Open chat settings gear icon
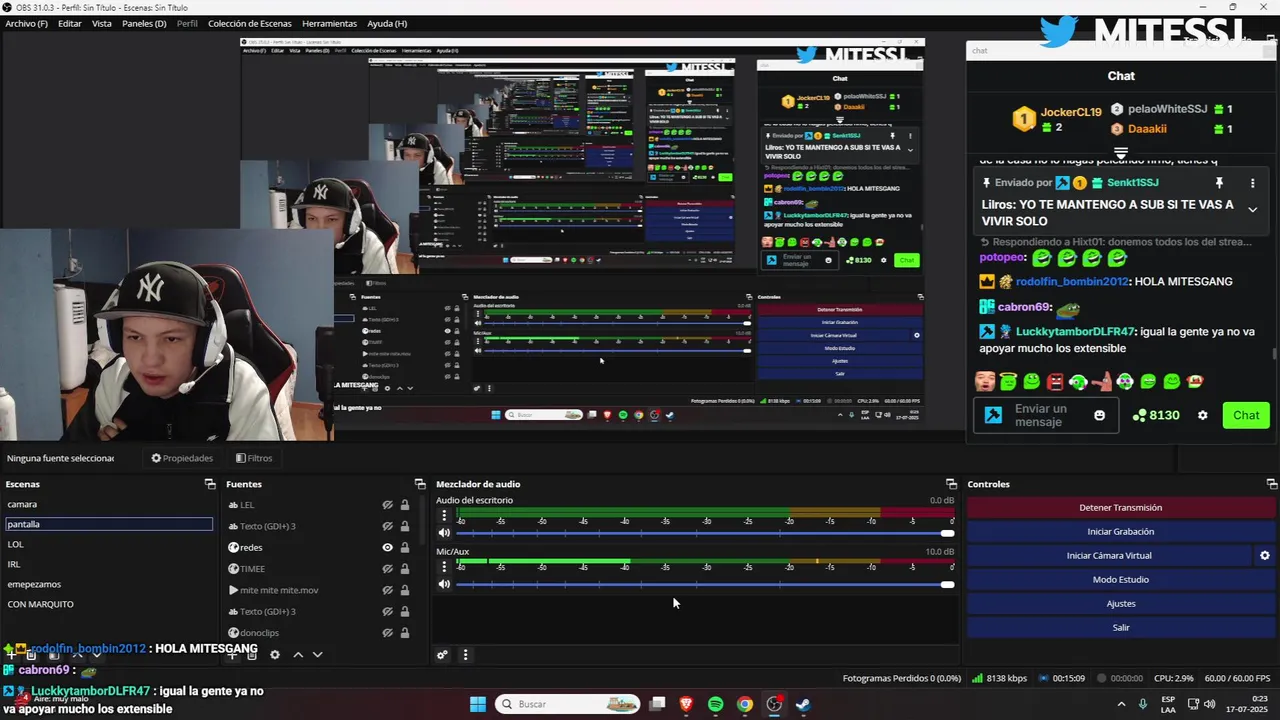 tap(1203, 415)
